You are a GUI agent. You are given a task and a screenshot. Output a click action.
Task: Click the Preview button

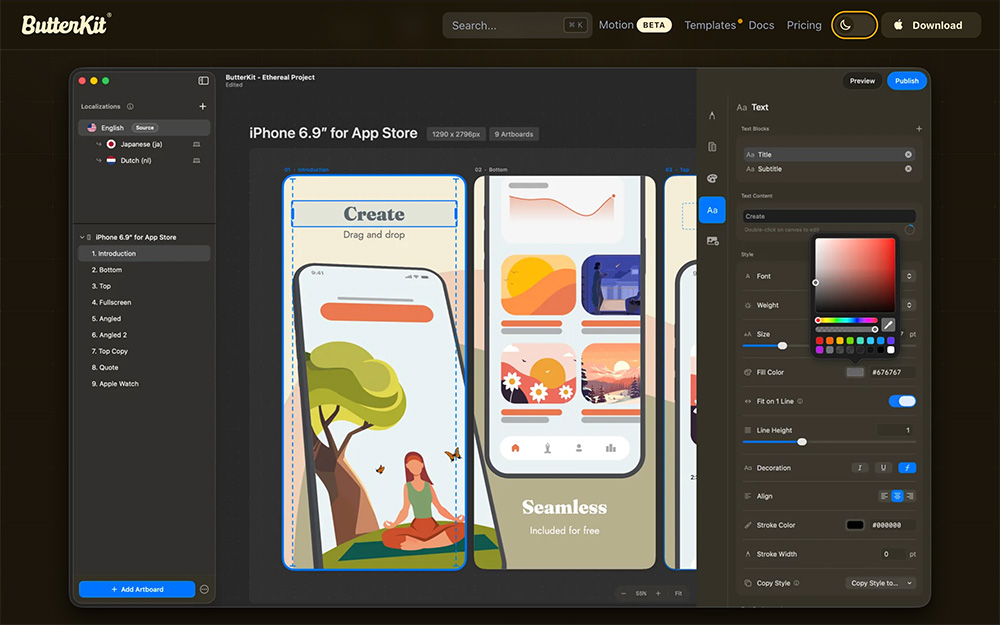pos(862,81)
